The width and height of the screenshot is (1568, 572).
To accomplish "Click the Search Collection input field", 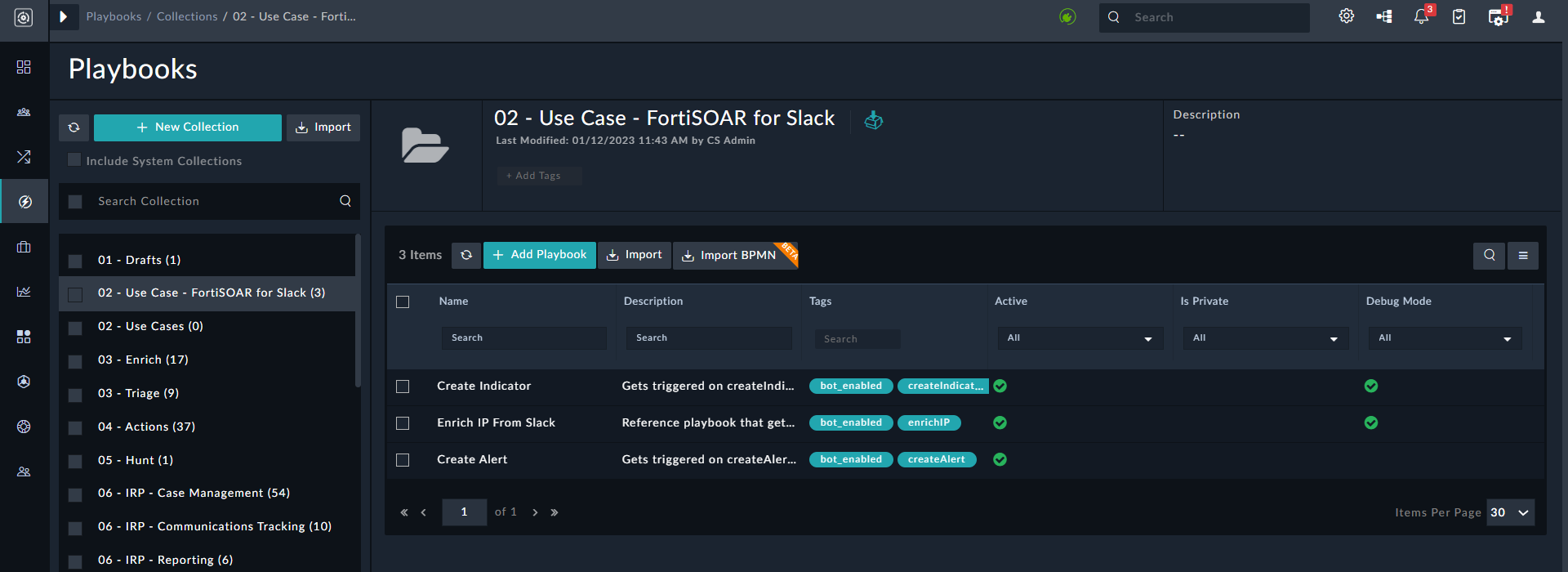I will tap(212, 201).
